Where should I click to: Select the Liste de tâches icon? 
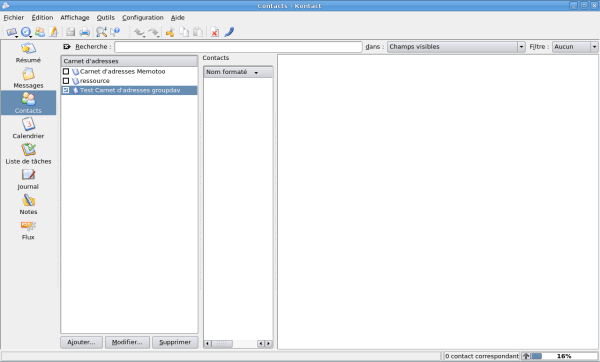[28, 154]
